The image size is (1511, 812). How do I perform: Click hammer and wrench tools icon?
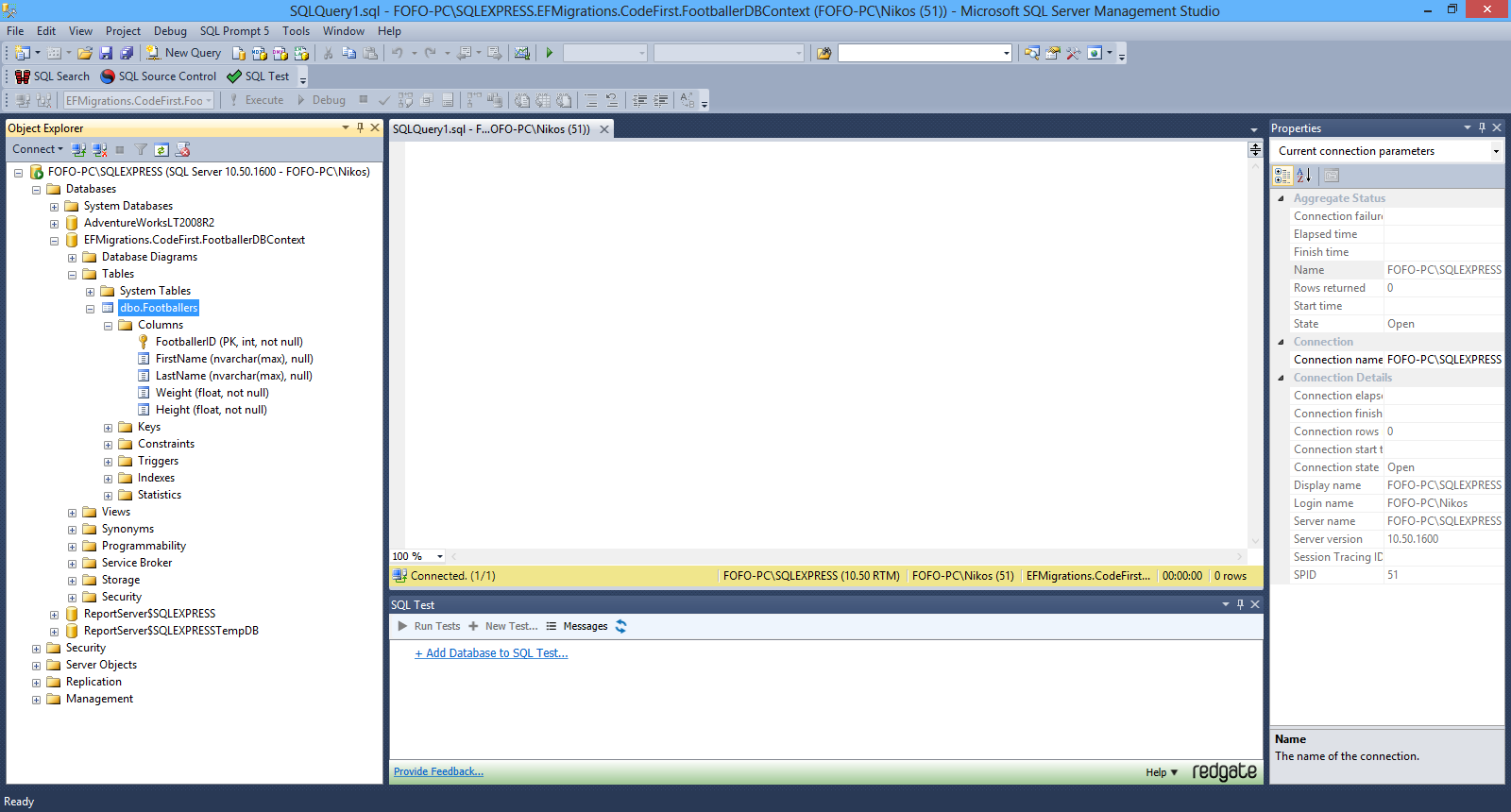(1073, 53)
